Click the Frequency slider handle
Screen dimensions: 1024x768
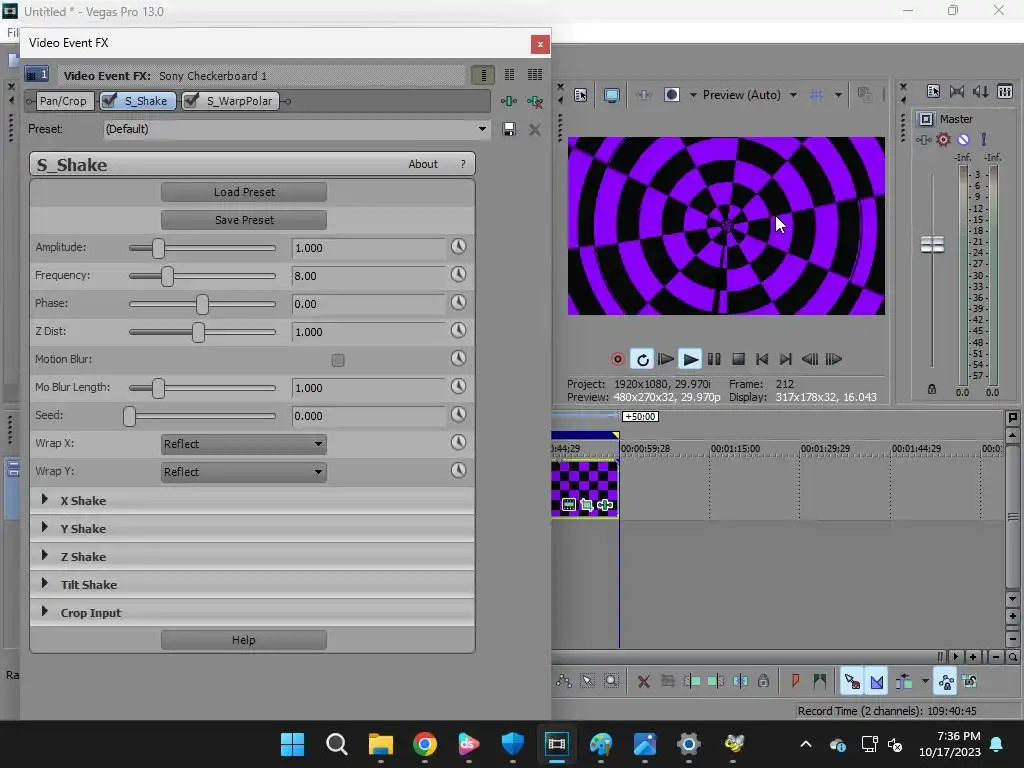167,276
